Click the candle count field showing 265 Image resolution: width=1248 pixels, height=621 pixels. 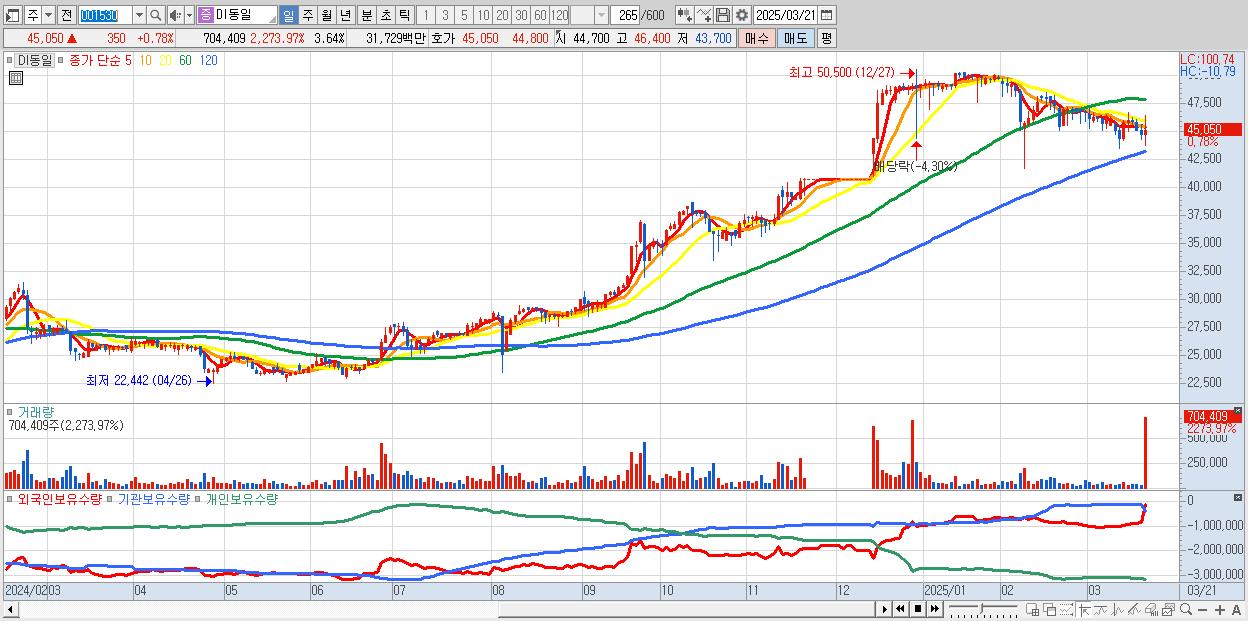coord(624,15)
